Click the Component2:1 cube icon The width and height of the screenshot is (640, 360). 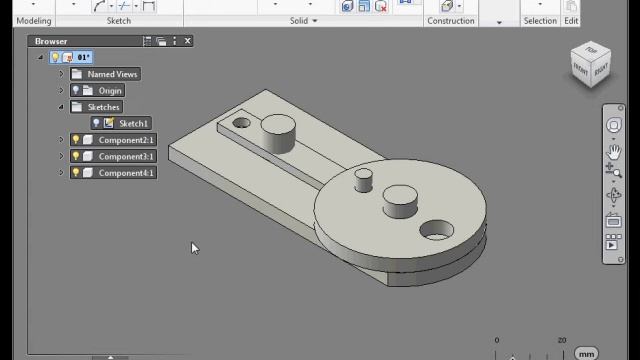88,140
